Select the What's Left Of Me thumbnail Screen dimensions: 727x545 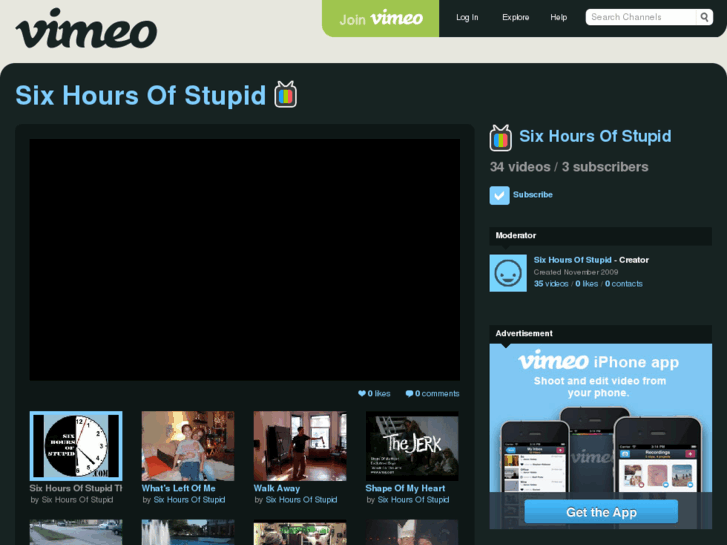pyautogui.click(x=188, y=446)
